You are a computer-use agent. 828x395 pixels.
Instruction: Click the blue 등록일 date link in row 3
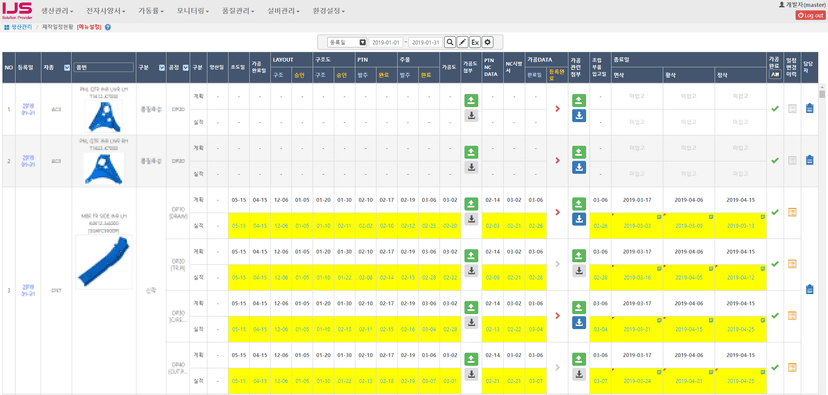point(29,290)
